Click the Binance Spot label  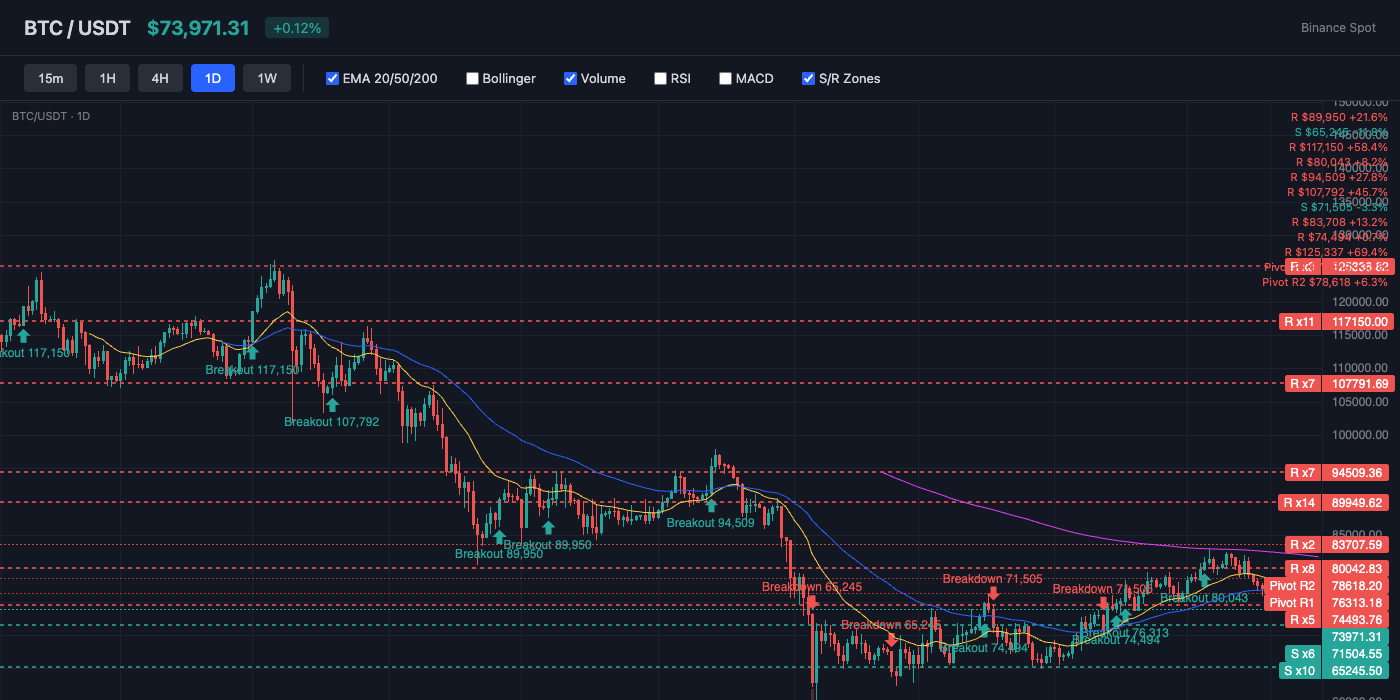(x=1338, y=28)
